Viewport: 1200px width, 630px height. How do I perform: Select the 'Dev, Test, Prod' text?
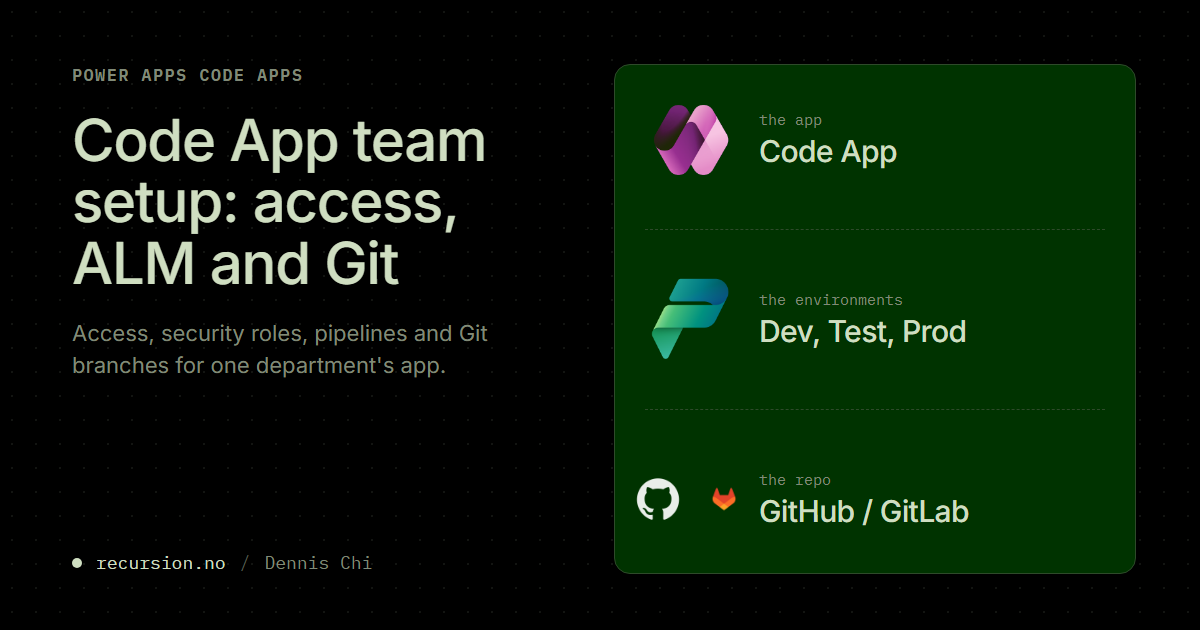(x=863, y=332)
